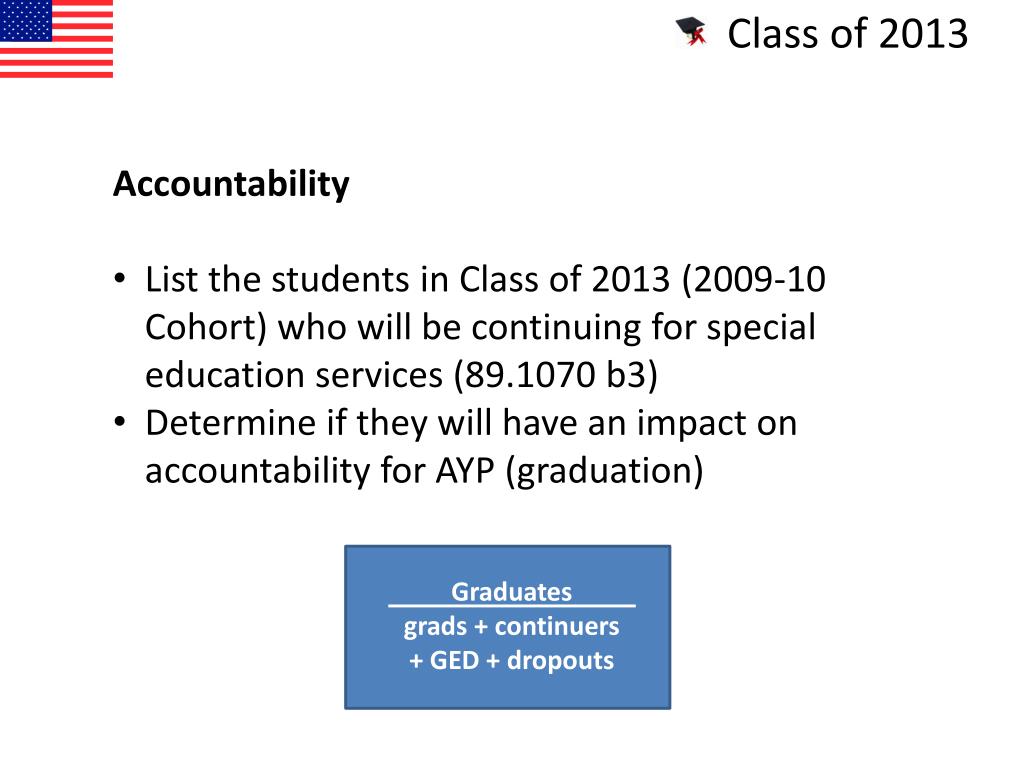
Task: Click the fraction line under Graduates
Action: [x=511, y=606]
